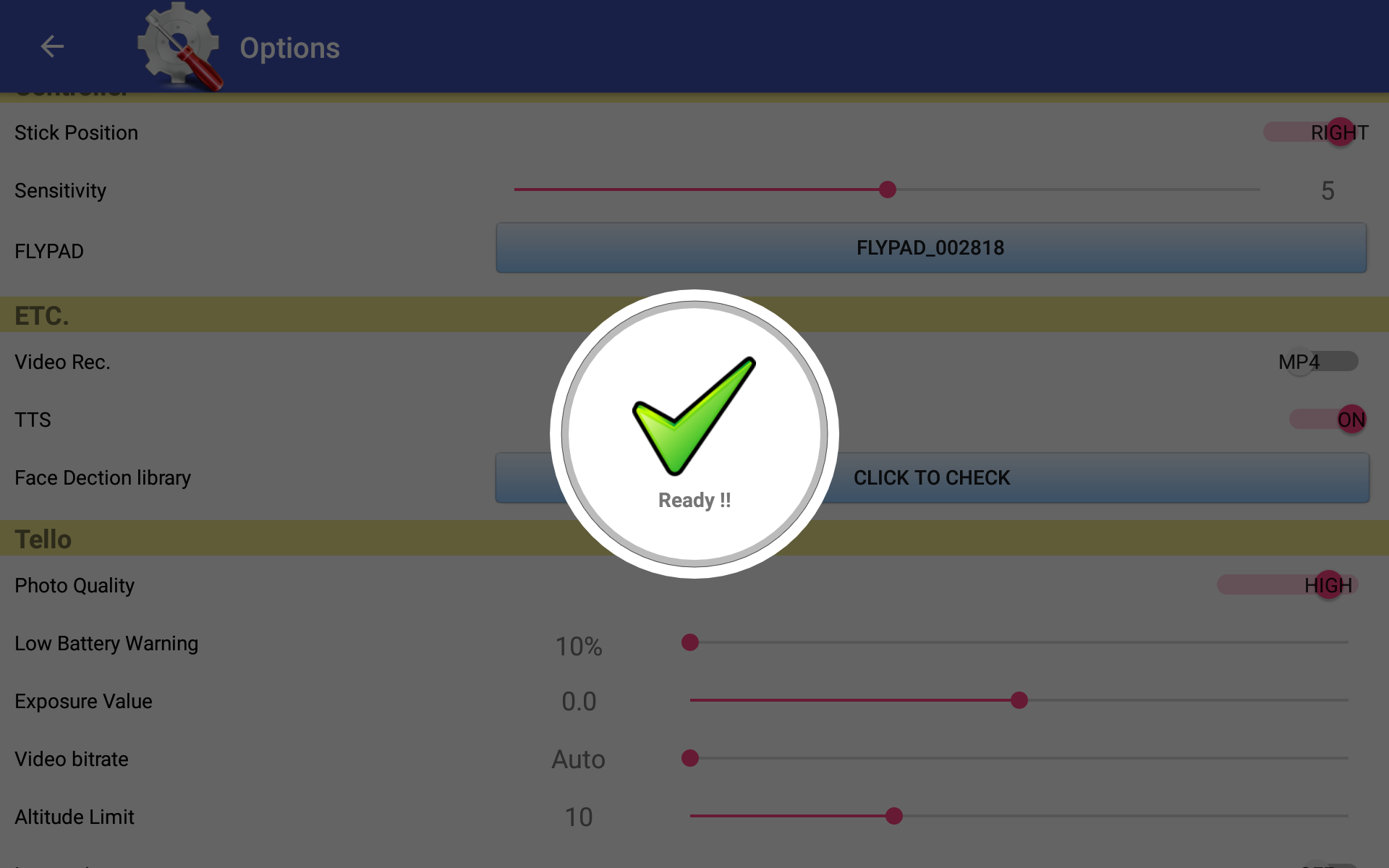Click the Ready !! status text
1389x868 pixels.
point(694,500)
